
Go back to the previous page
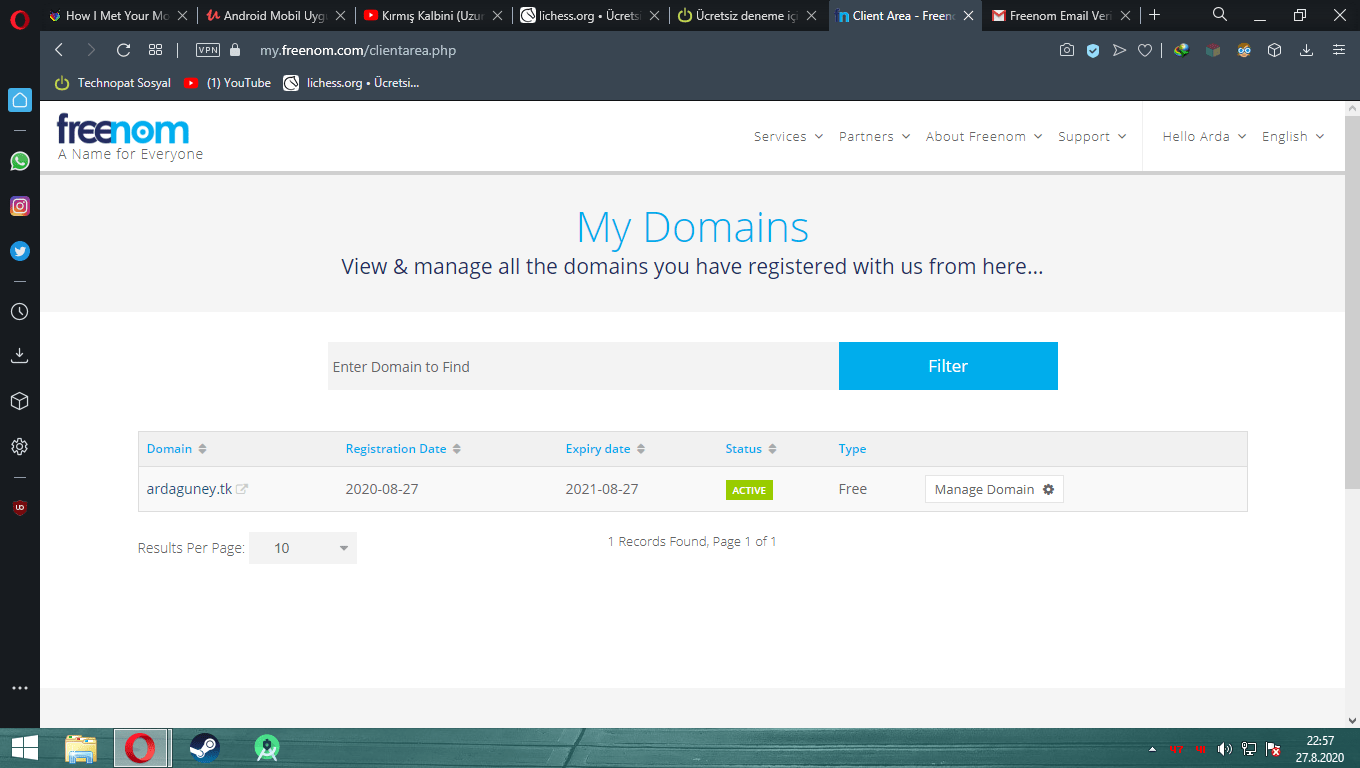click(x=59, y=50)
